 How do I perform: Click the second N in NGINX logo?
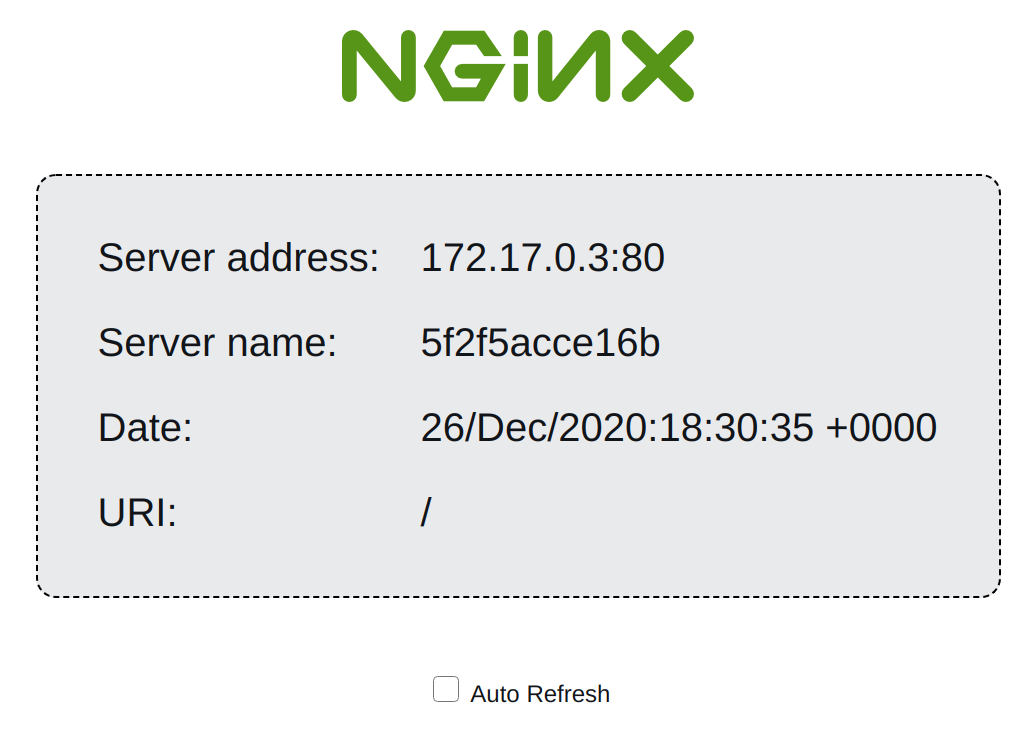pos(574,66)
